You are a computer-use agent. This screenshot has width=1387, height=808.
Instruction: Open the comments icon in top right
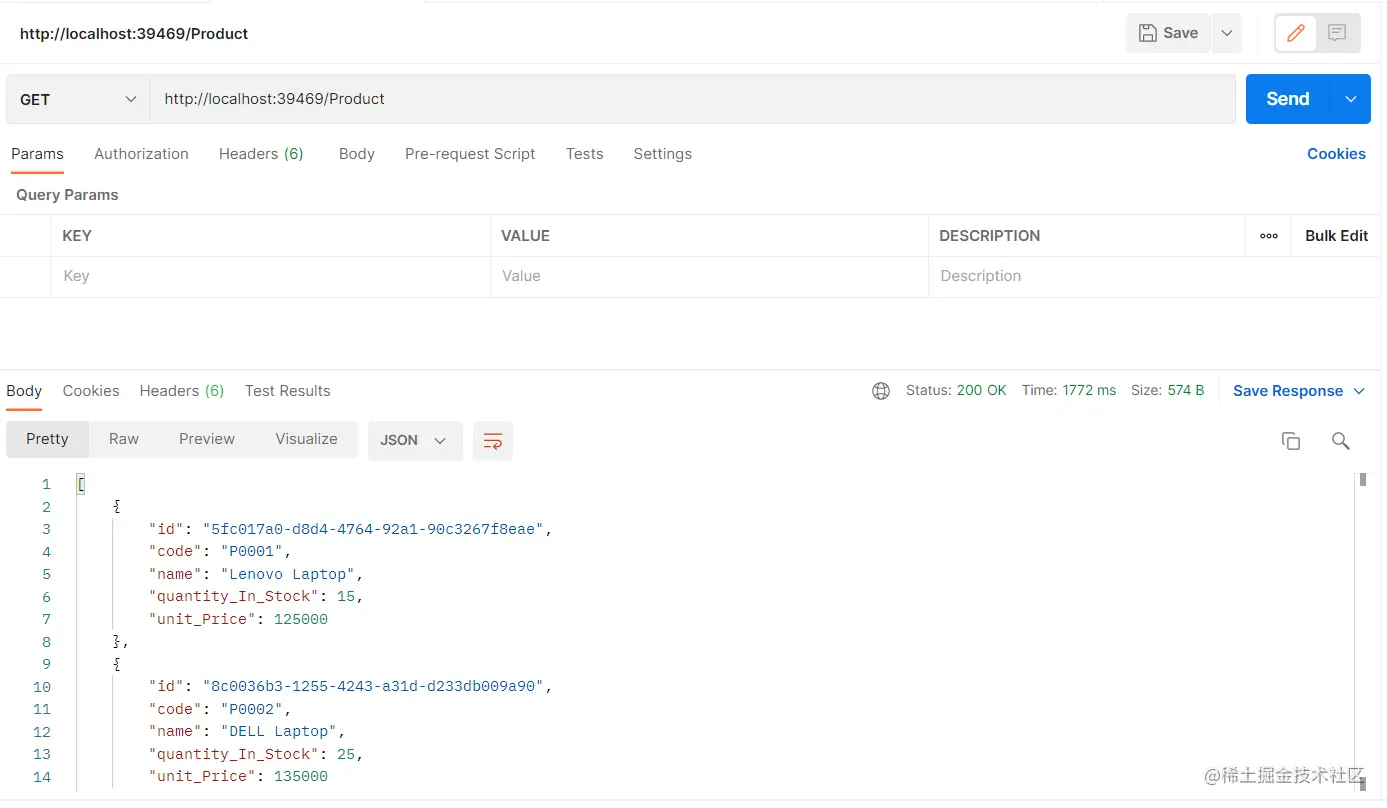click(1337, 33)
